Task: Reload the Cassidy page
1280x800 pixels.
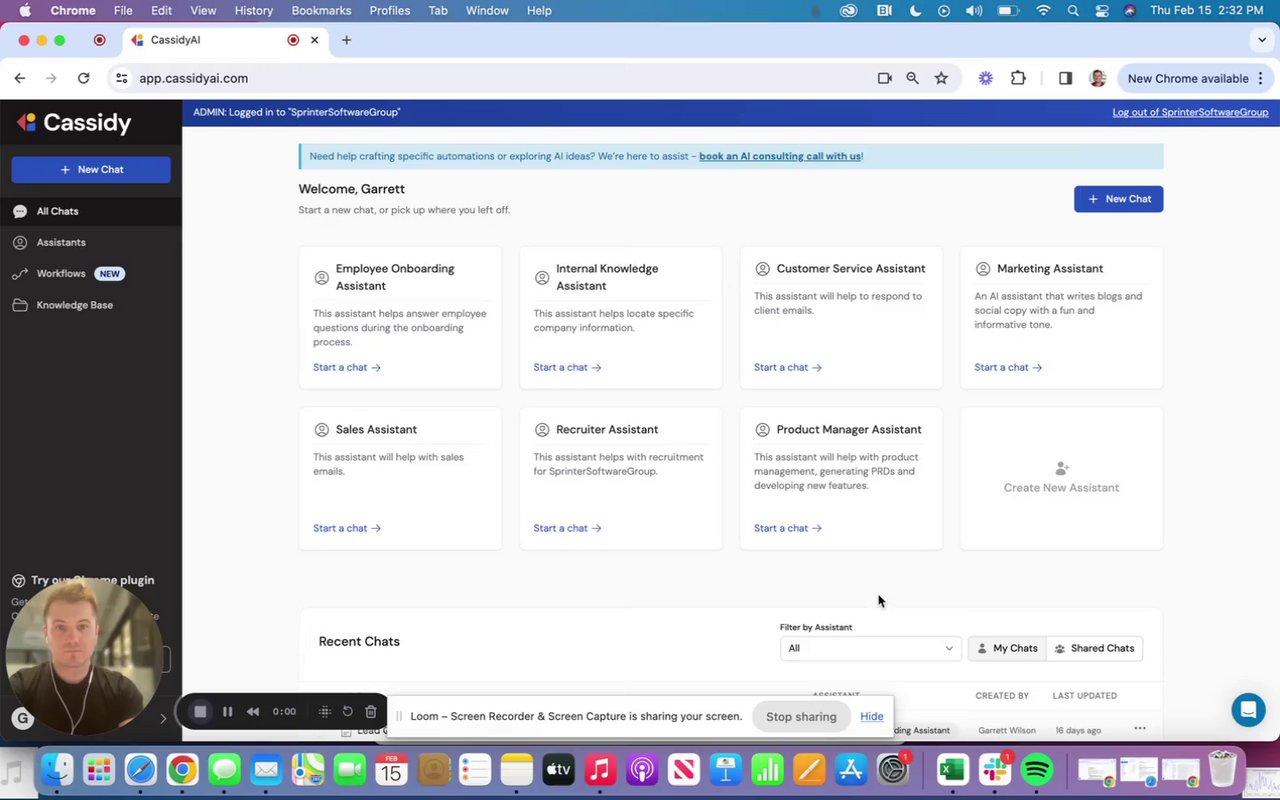Action: tap(84, 78)
